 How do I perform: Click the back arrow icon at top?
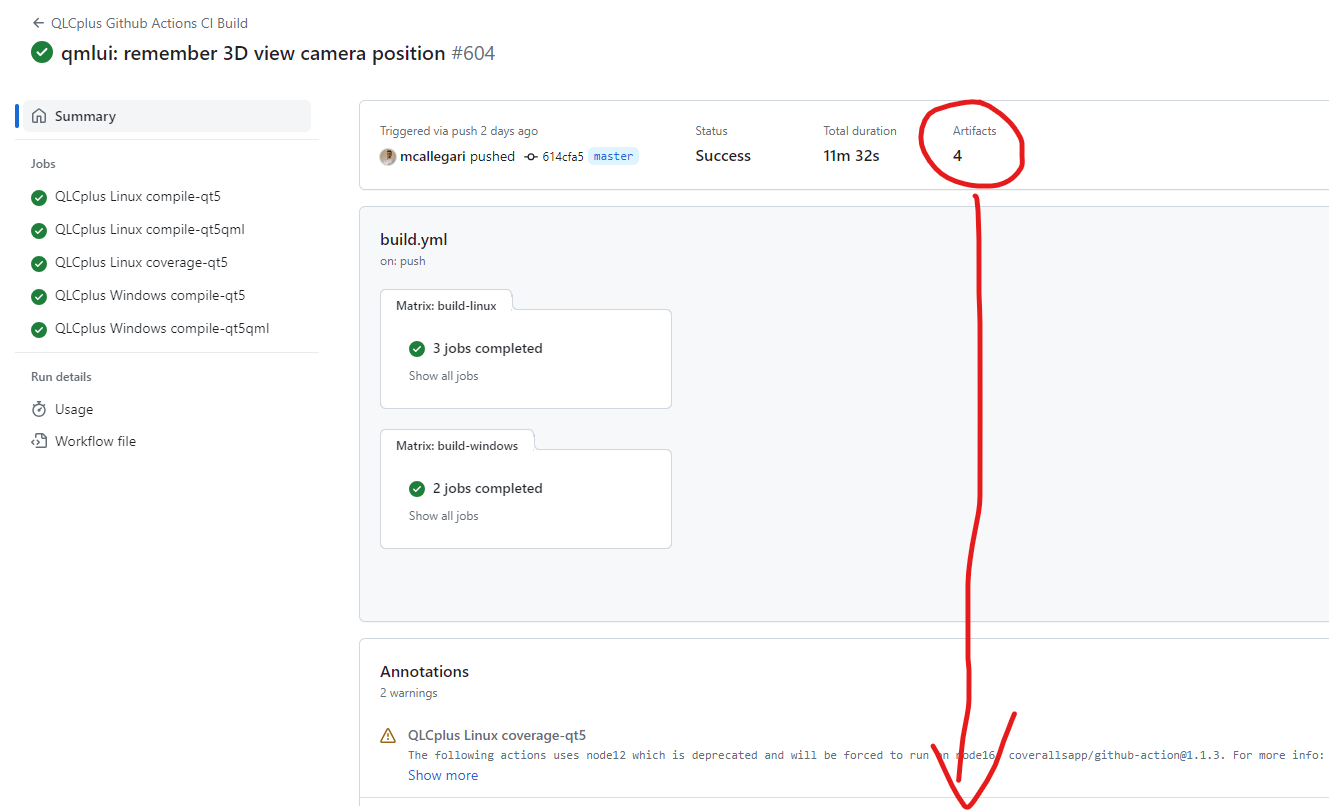38,23
